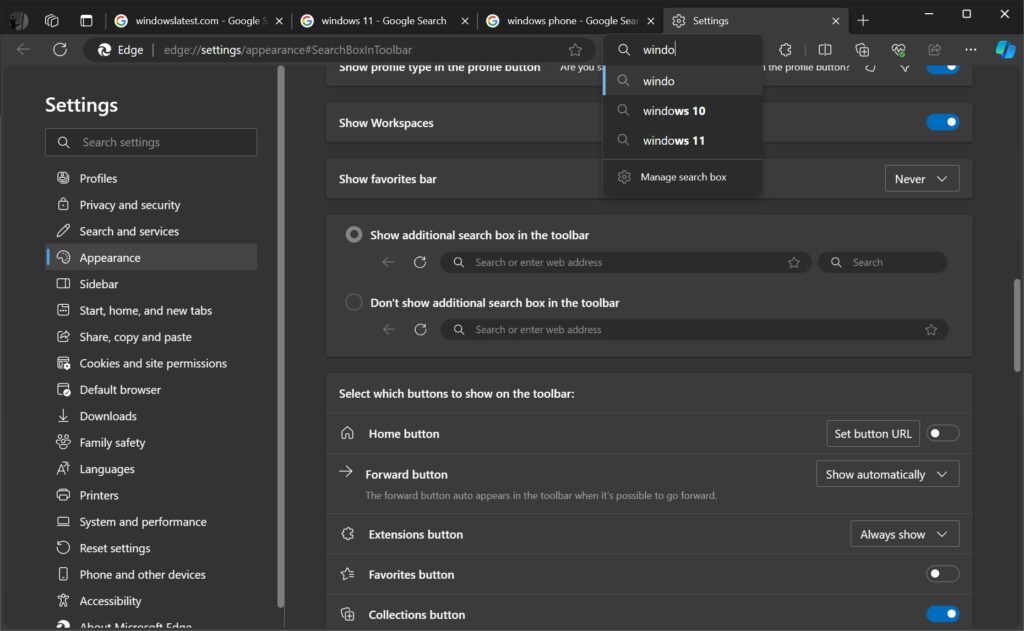Click the Search settings input field

pyautogui.click(x=151, y=142)
